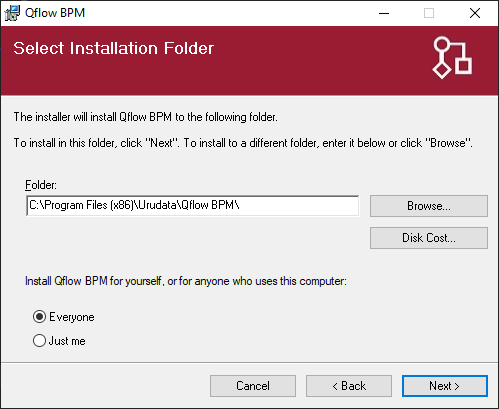Minimize the Qflow BPM installer window
The width and height of the screenshot is (499, 409).
[384, 13]
